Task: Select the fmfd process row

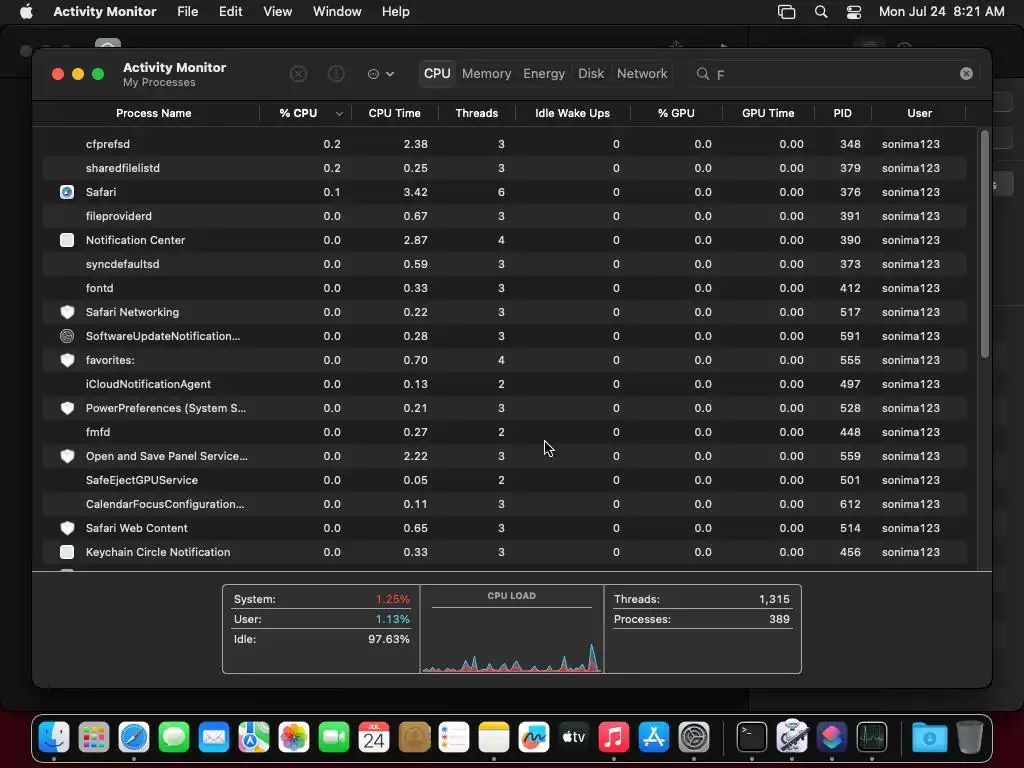Action: point(504,432)
